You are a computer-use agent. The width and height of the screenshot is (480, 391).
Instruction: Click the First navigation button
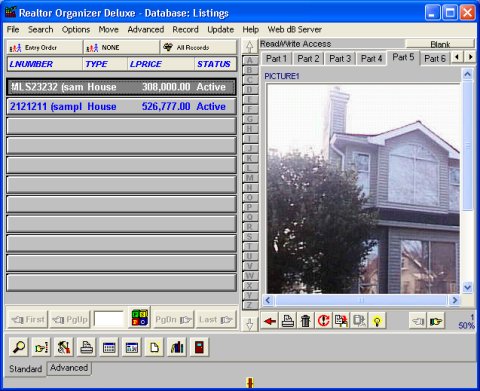click(x=28, y=320)
